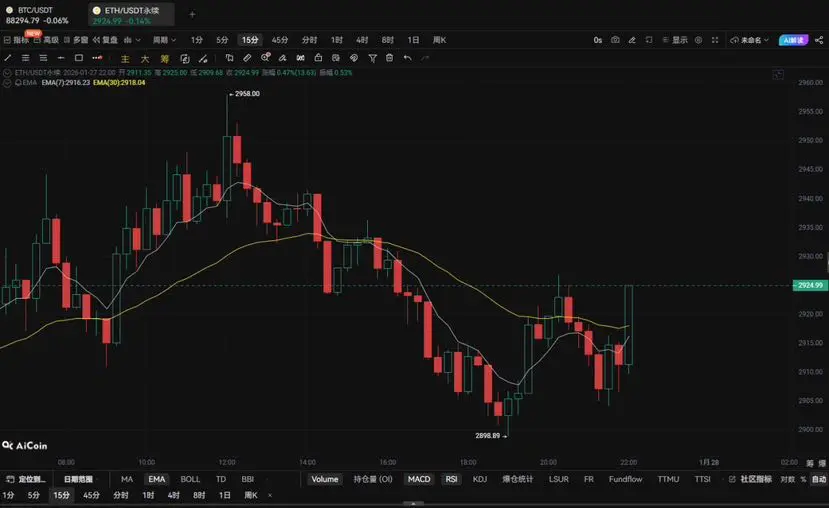
Task: Select the trend line drawing tool
Action: pos(8,58)
